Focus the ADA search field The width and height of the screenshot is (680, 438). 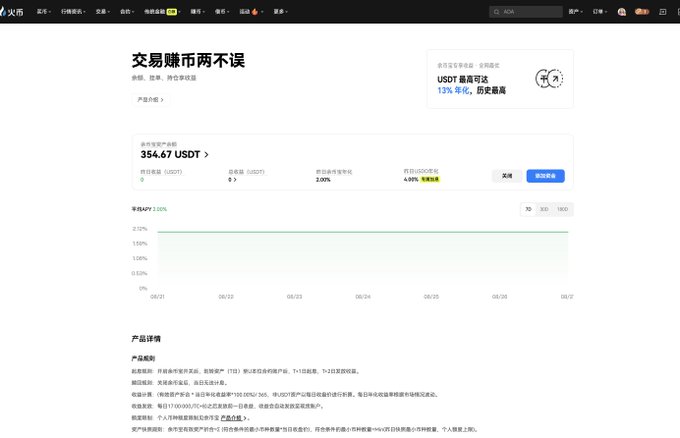[526, 12]
